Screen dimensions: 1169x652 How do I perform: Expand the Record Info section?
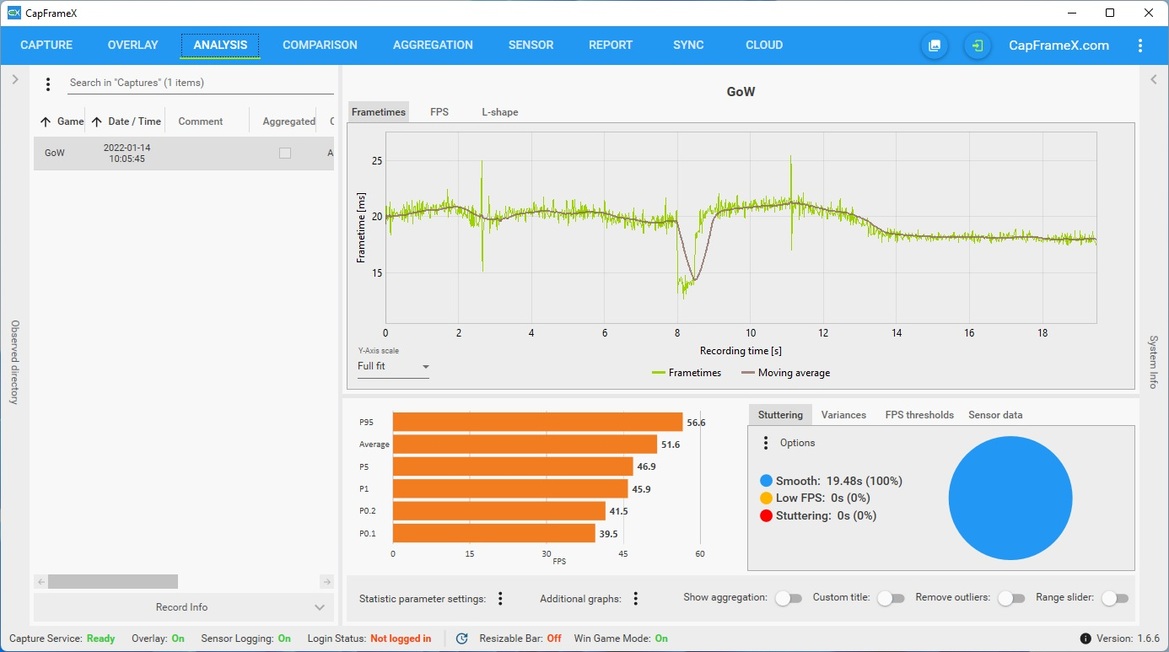click(183, 607)
